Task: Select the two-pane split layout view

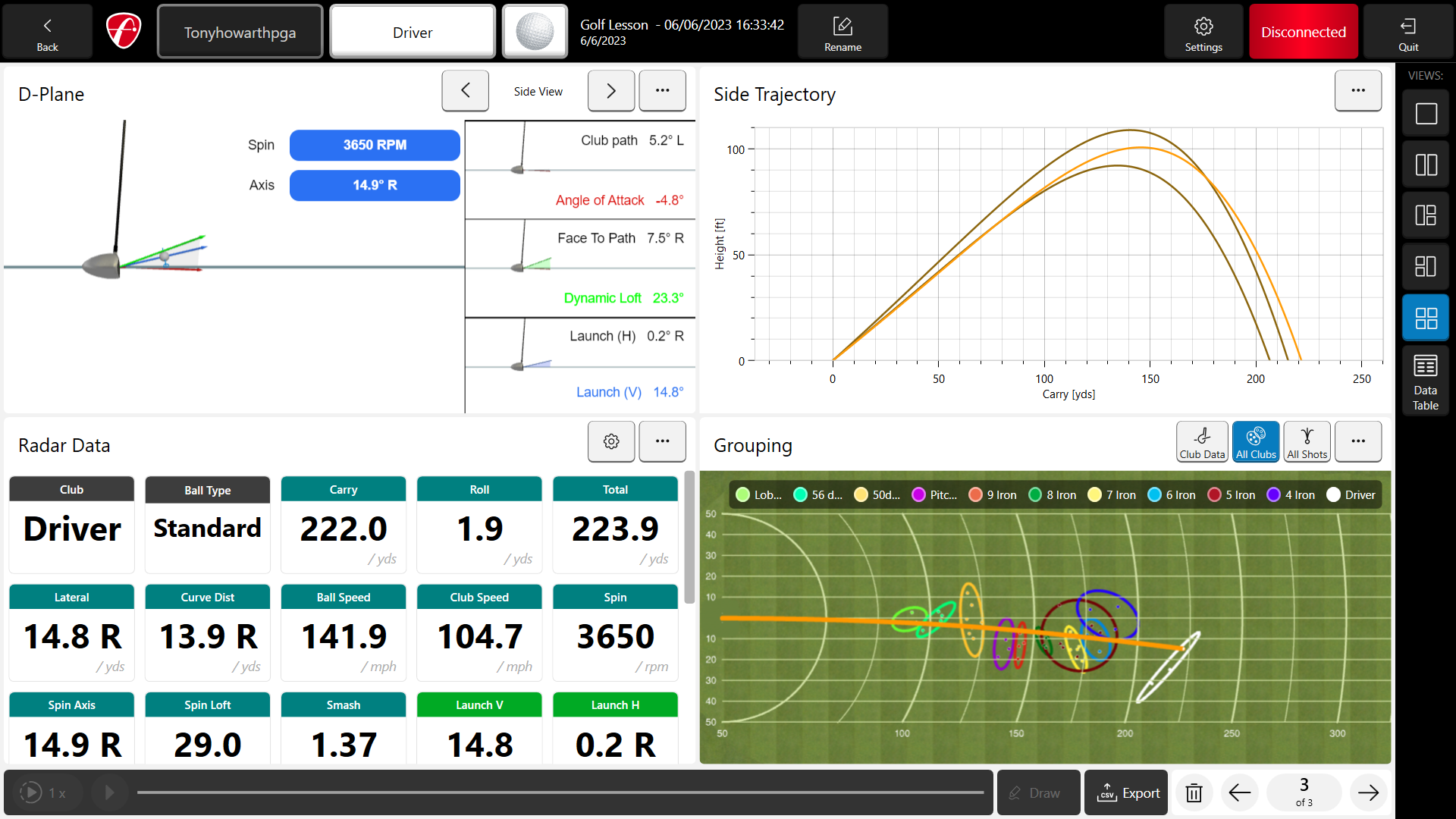Action: tap(1425, 164)
